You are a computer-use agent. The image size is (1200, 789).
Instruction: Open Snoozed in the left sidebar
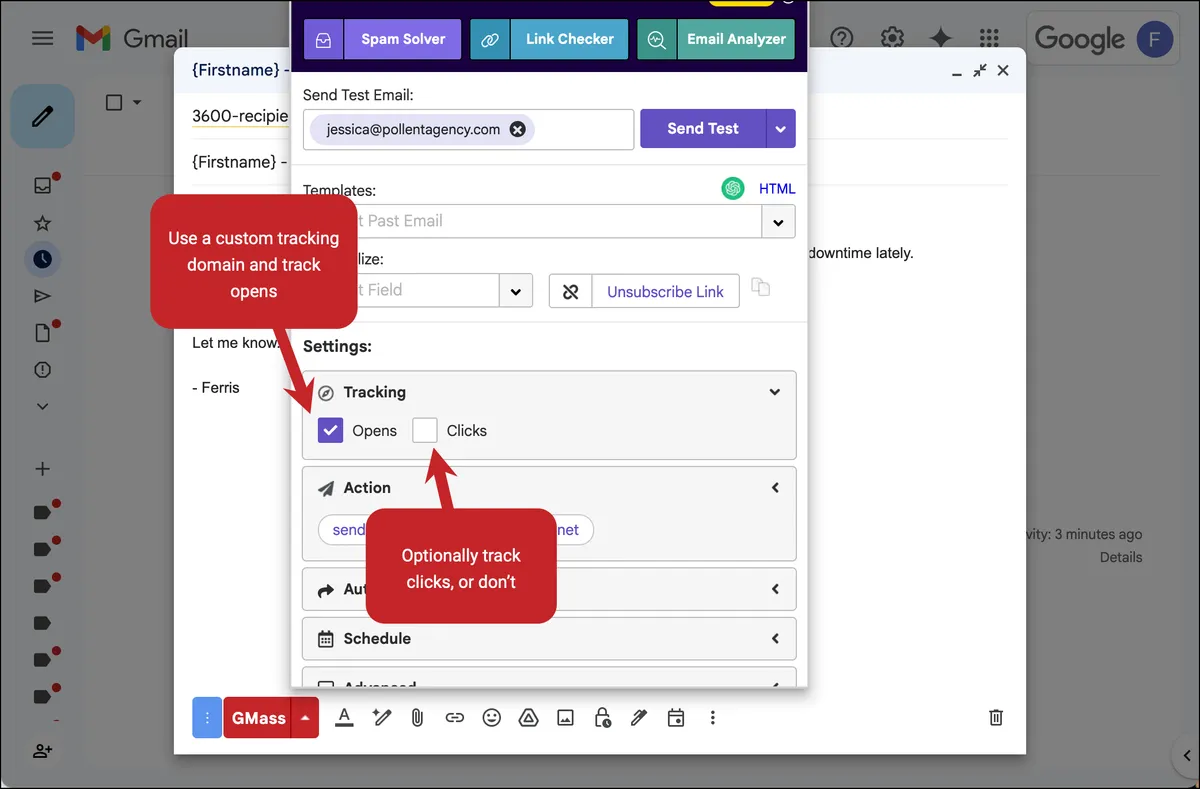point(42,259)
